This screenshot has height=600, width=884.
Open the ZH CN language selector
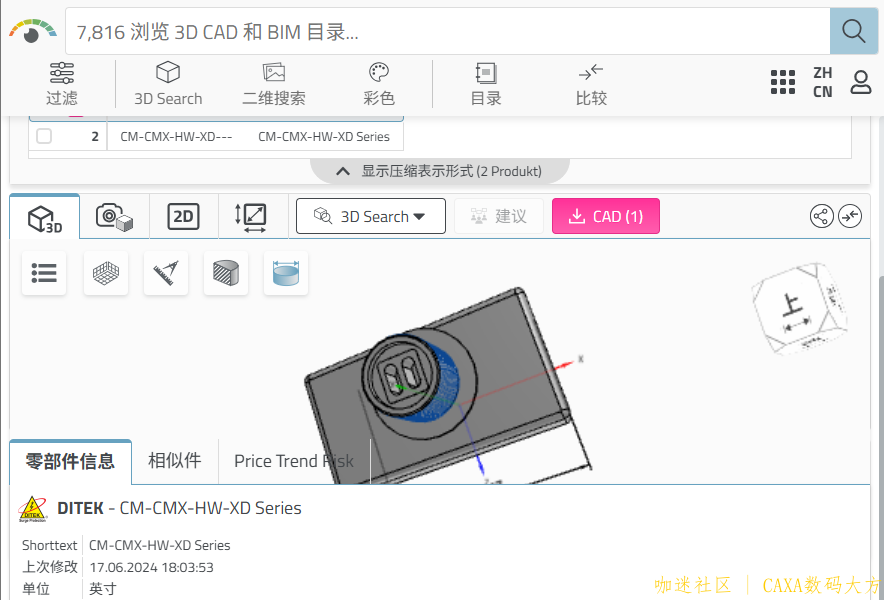823,82
